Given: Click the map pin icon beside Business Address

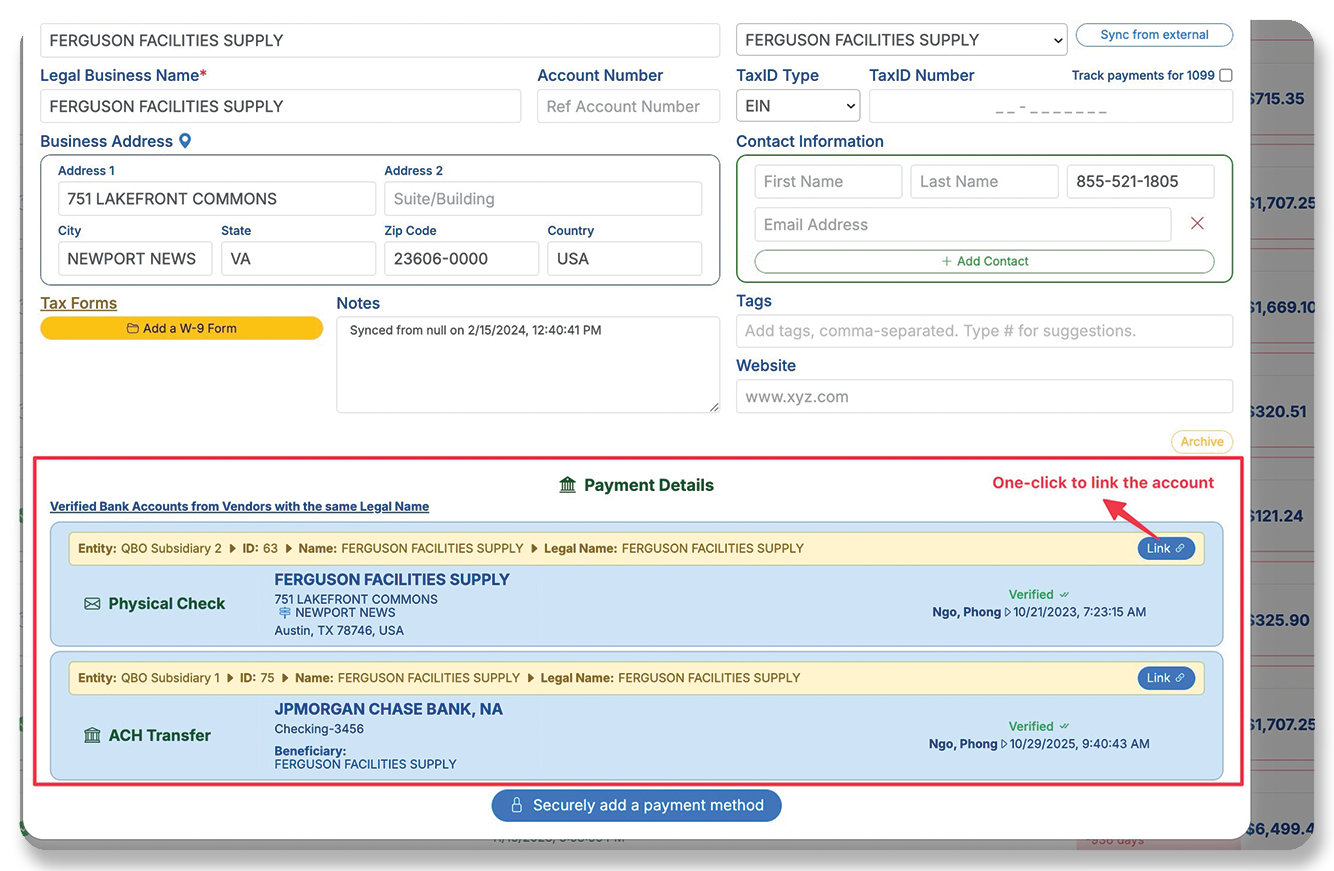Looking at the screenshot, I should 185,141.
